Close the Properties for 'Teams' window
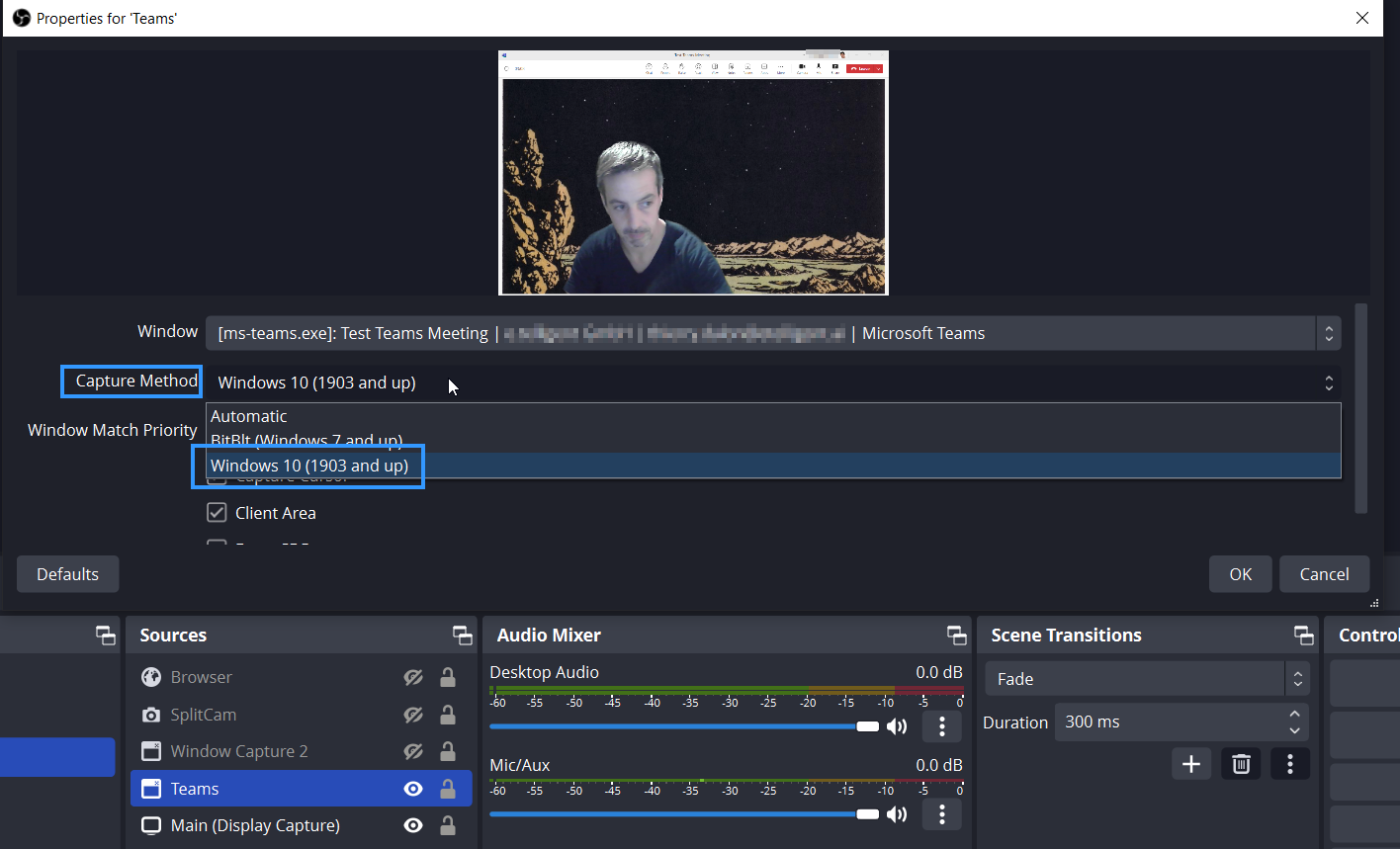The height and width of the screenshot is (849, 1400). click(1362, 18)
